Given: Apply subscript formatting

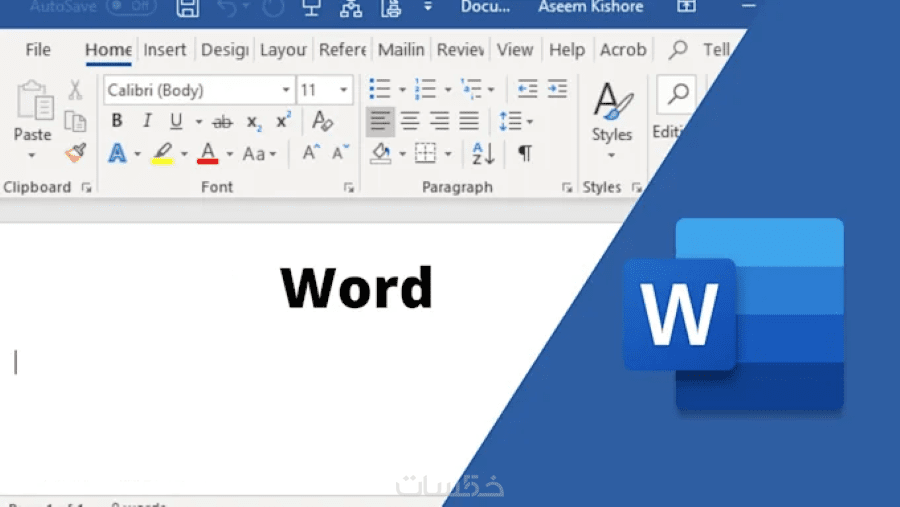Looking at the screenshot, I should 253,122.
